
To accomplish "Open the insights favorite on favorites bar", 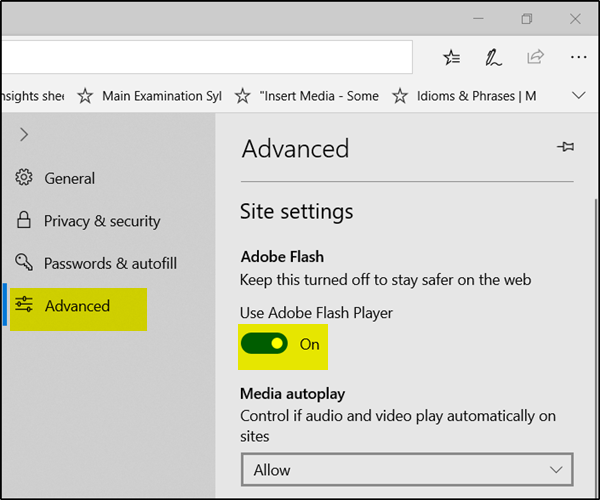I will pyautogui.click(x=32, y=96).
